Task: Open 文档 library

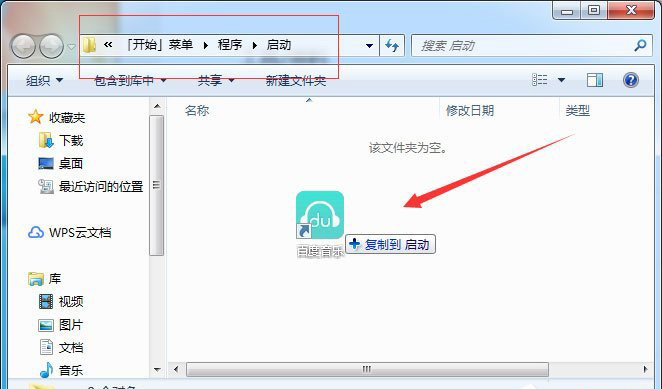Action: pyautogui.click(x=71, y=348)
